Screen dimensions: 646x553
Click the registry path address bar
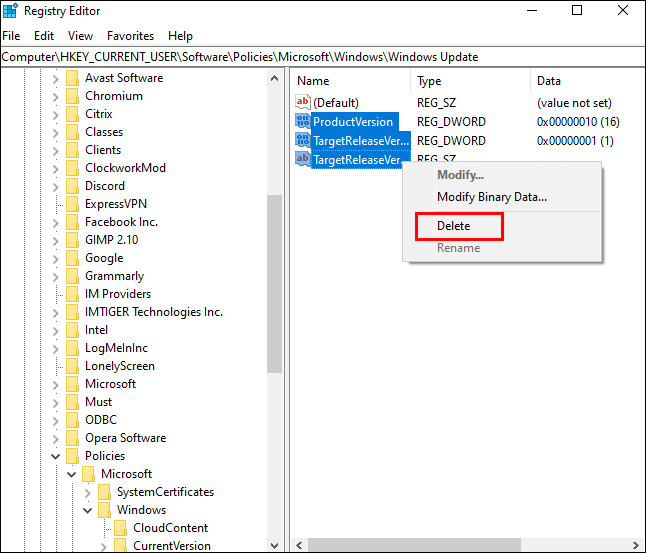click(x=323, y=57)
